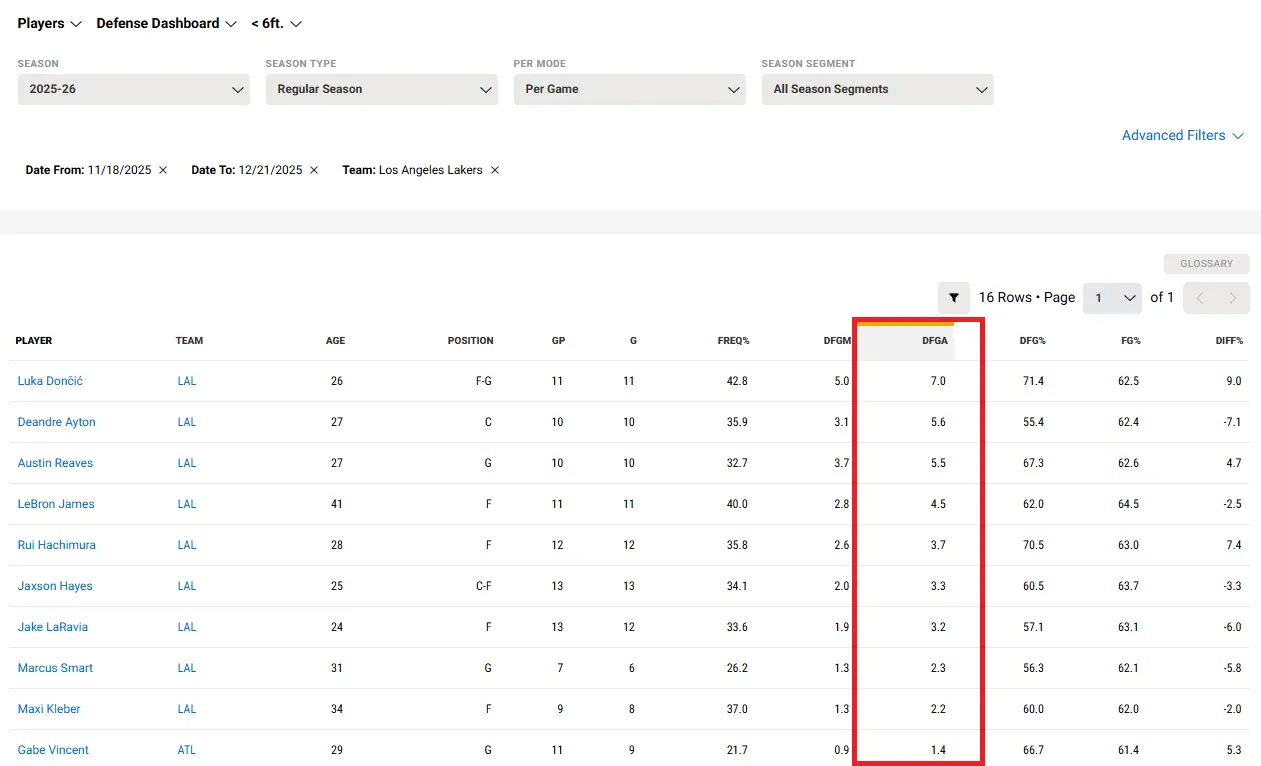Screen dimensions: 1261x766
Task: Open the Players menu
Action: 49,23
